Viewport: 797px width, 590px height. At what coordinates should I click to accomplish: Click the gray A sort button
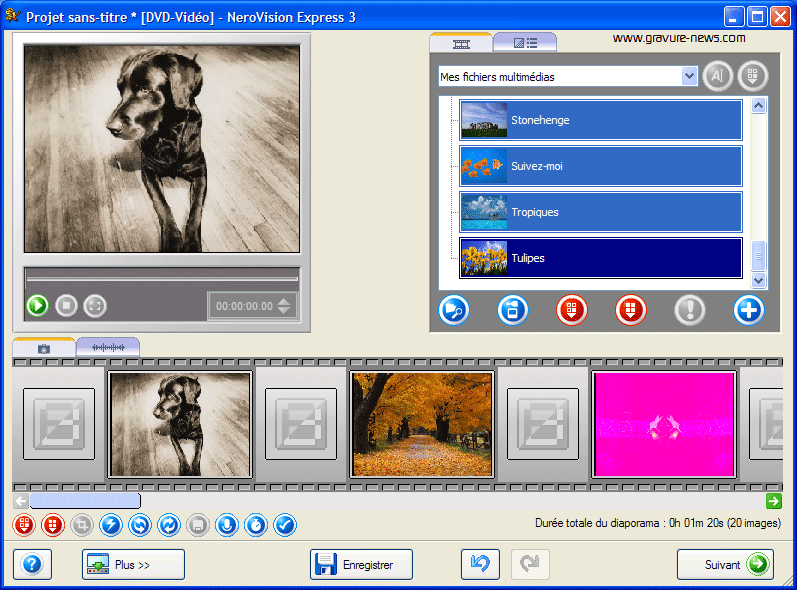(x=717, y=76)
